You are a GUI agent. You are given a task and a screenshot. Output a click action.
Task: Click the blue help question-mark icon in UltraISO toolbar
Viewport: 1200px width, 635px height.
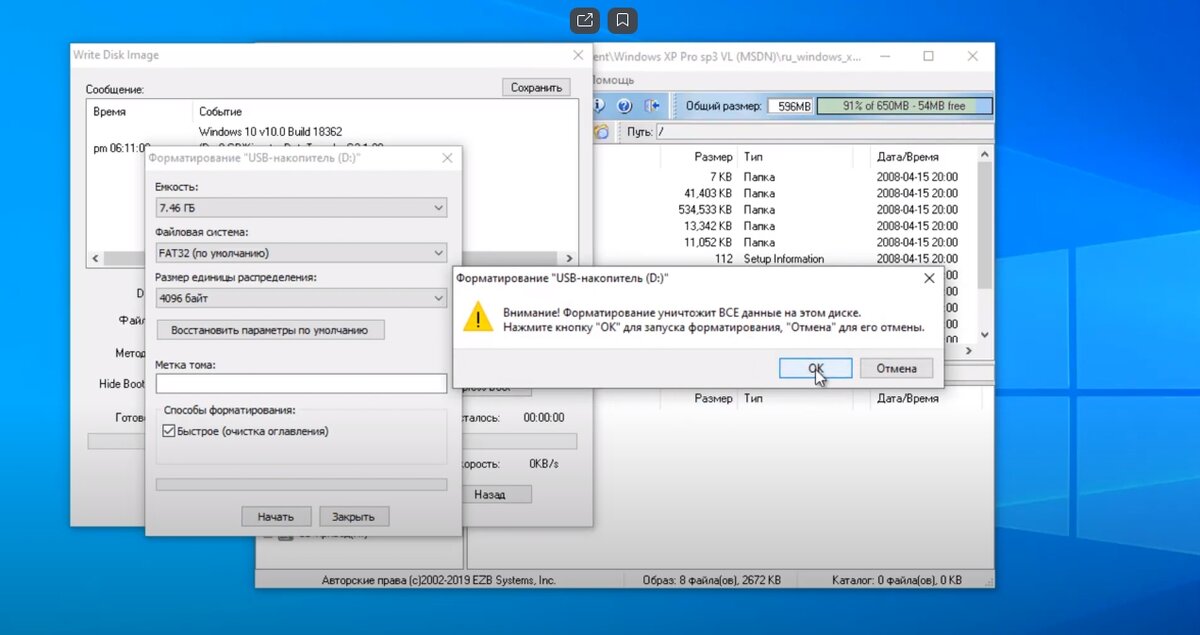(625, 106)
